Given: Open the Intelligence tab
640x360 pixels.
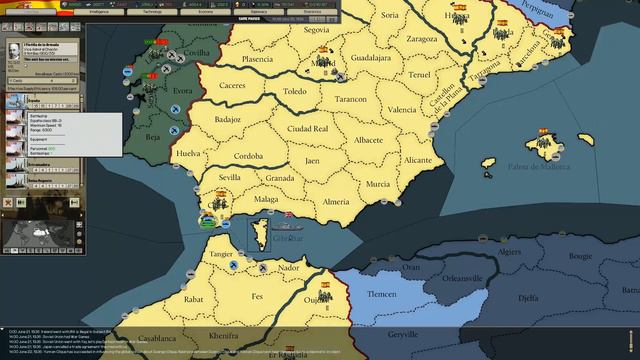Looking at the screenshot, I should [x=99, y=12].
